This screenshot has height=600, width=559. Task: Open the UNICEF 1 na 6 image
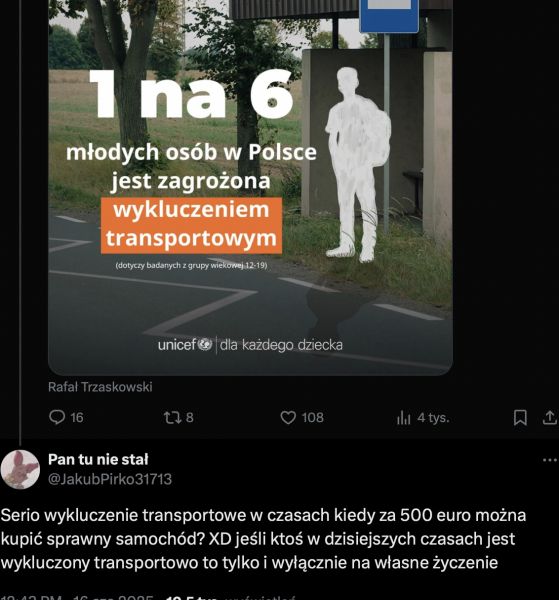pyautogui.click(x=251, y=188)
